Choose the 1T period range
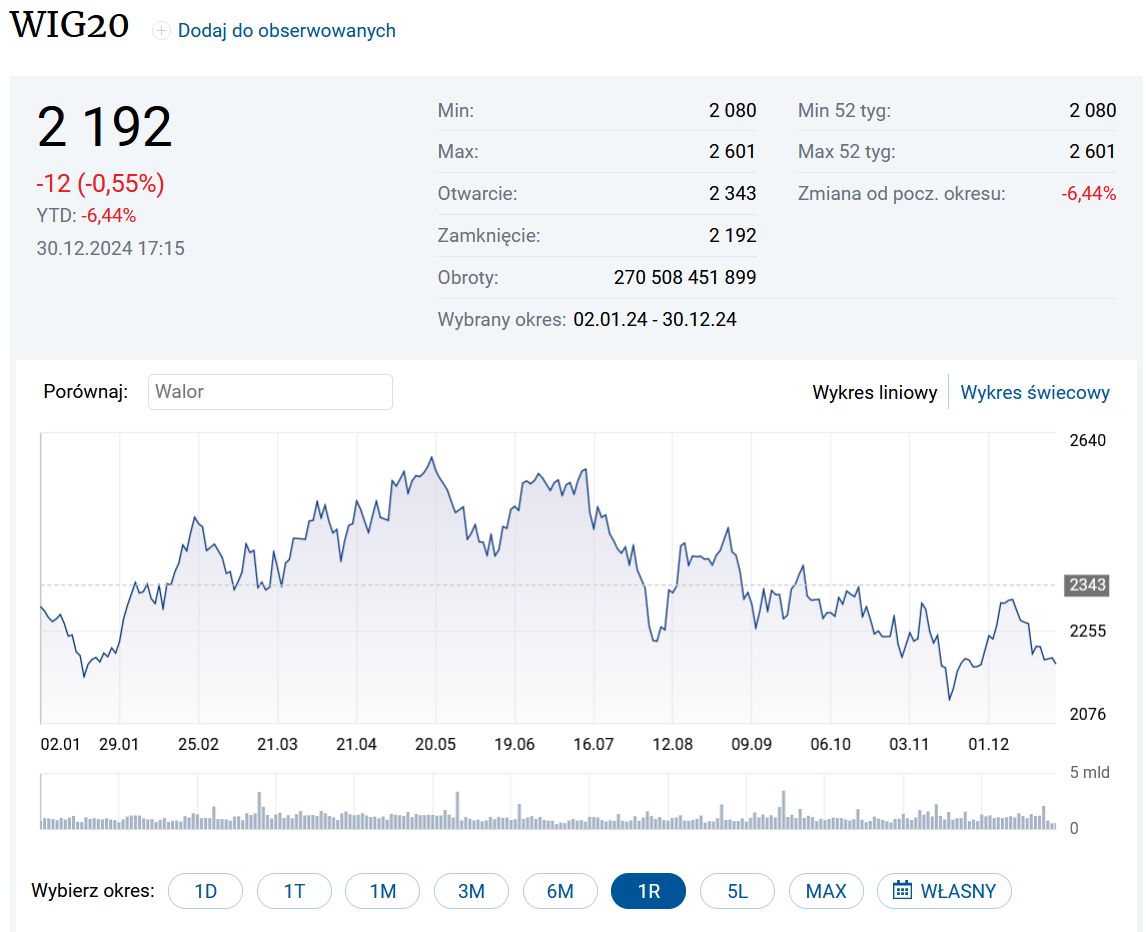 294,891
